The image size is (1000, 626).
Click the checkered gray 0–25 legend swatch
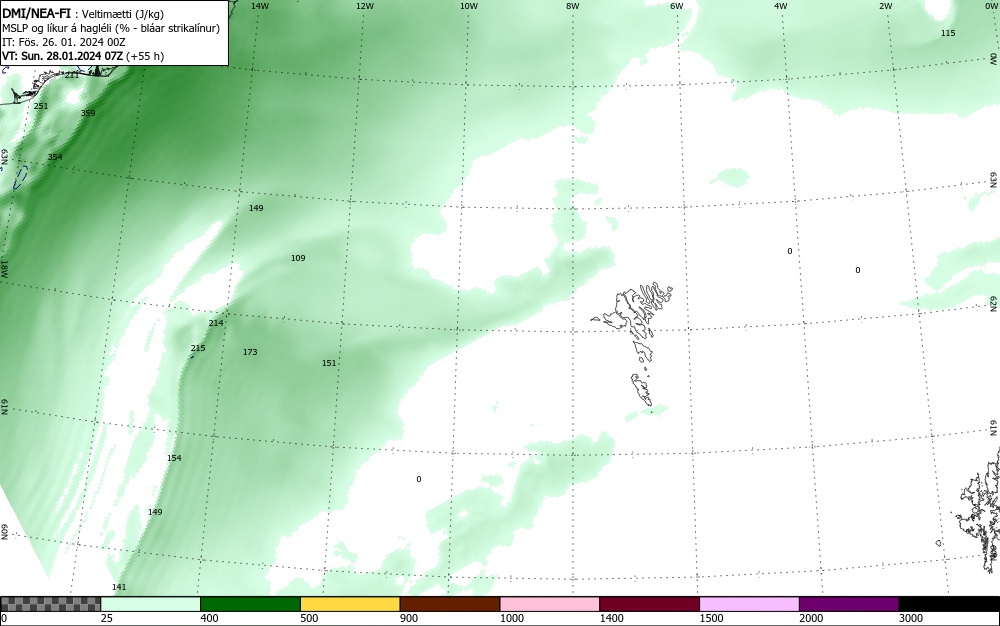[x=50, y=604]
